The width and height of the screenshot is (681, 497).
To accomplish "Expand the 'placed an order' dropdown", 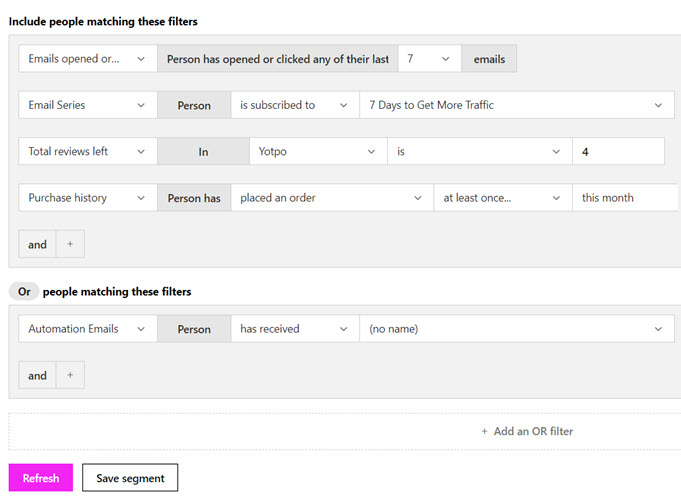I will (331, 198).
